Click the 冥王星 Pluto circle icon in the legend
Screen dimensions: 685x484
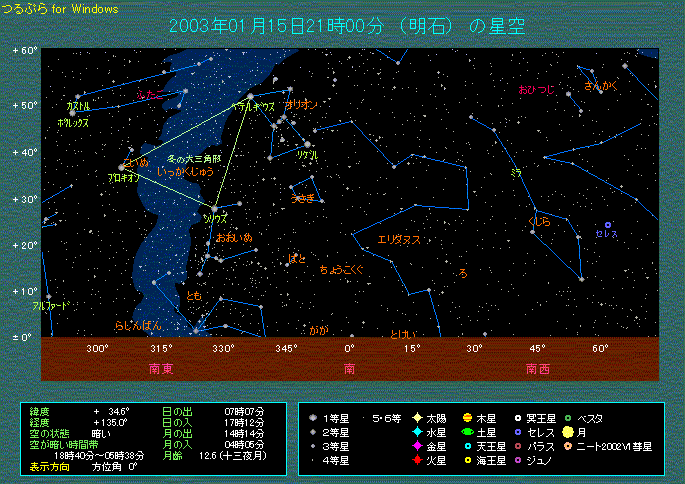tap(518, 418)
